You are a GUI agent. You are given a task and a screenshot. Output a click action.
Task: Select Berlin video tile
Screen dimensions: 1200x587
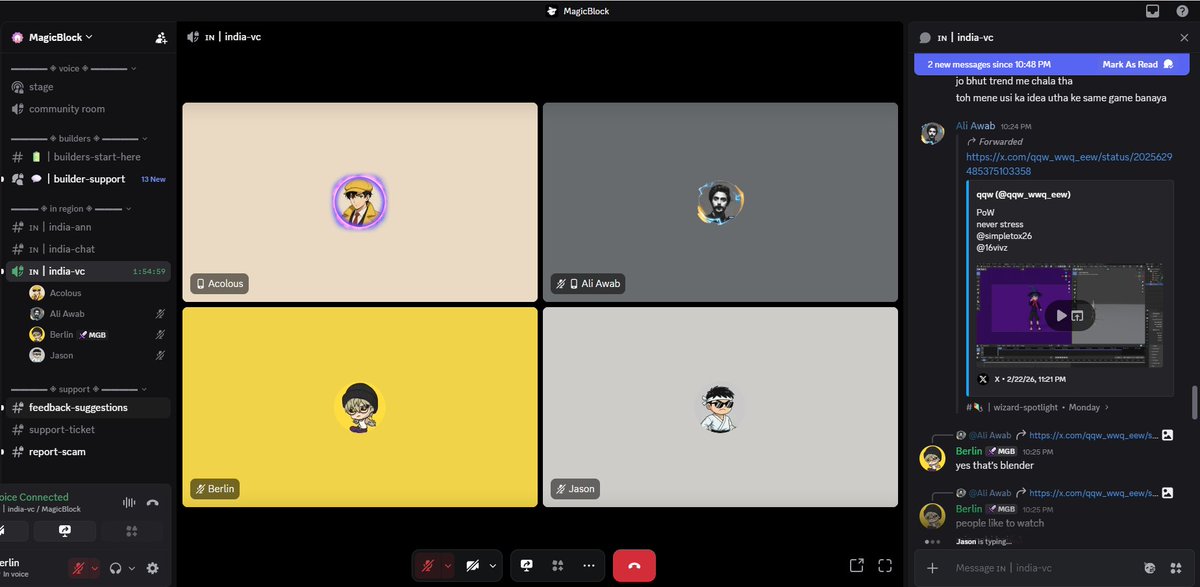coord(360,407)
